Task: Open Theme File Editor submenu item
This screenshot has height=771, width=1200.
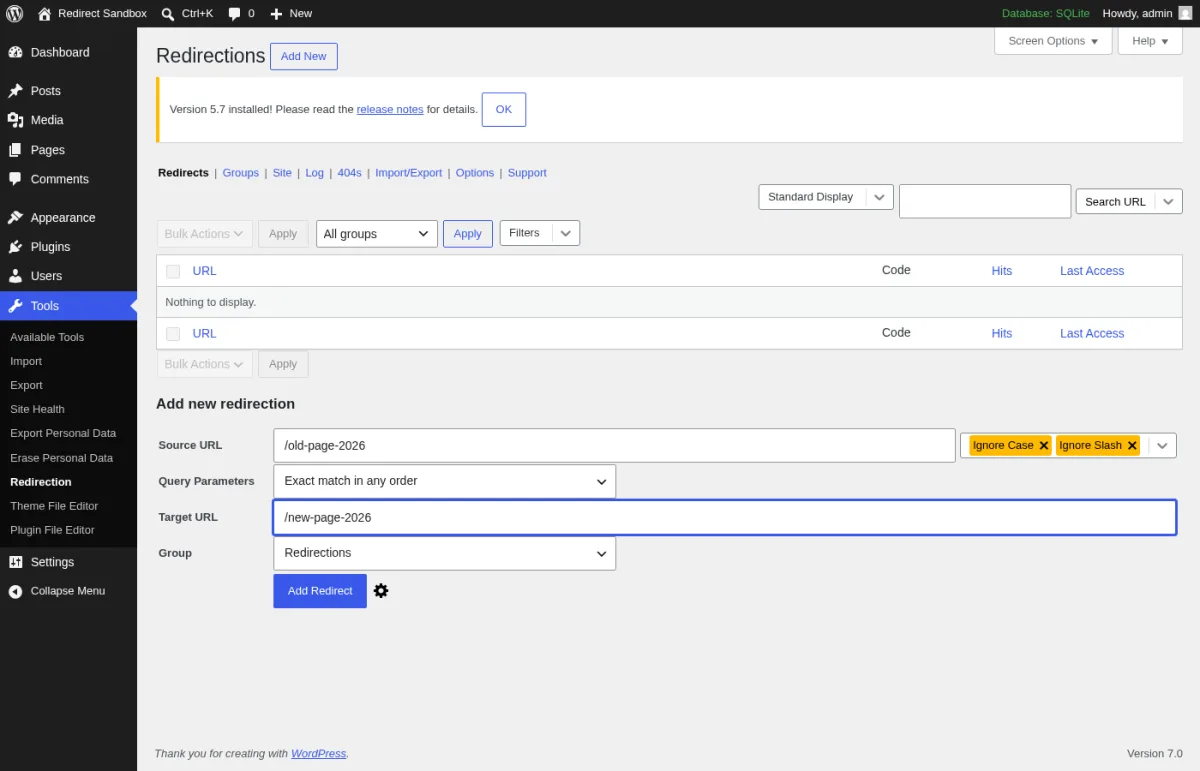Action: coord(54,506)
